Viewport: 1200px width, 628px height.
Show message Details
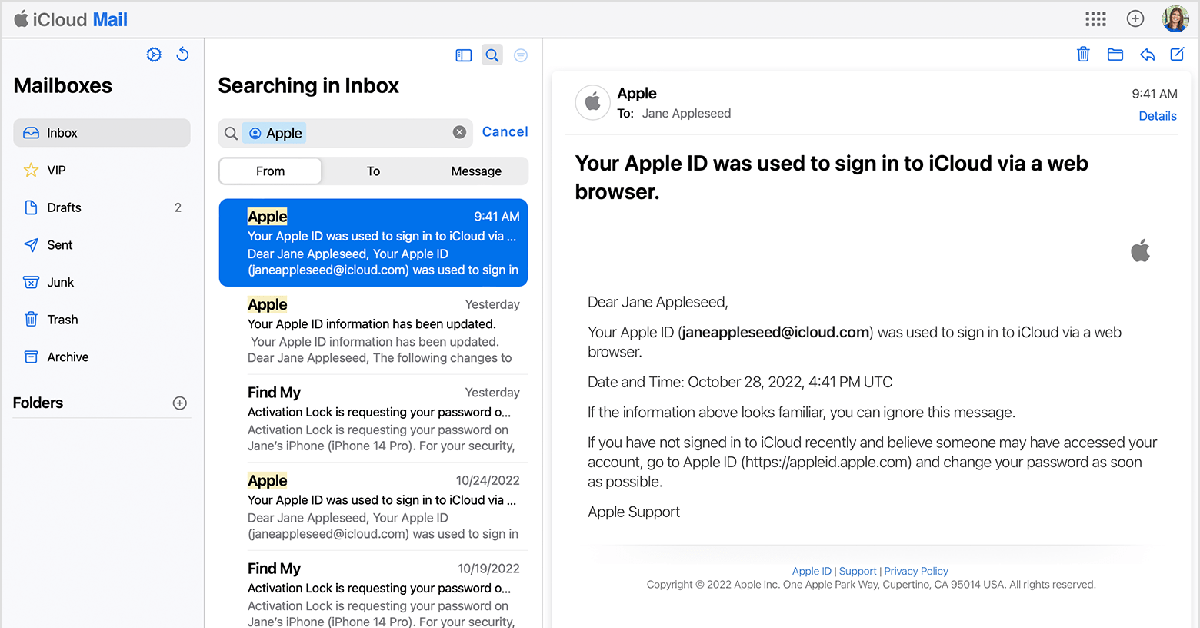(x=1157, y=116)
